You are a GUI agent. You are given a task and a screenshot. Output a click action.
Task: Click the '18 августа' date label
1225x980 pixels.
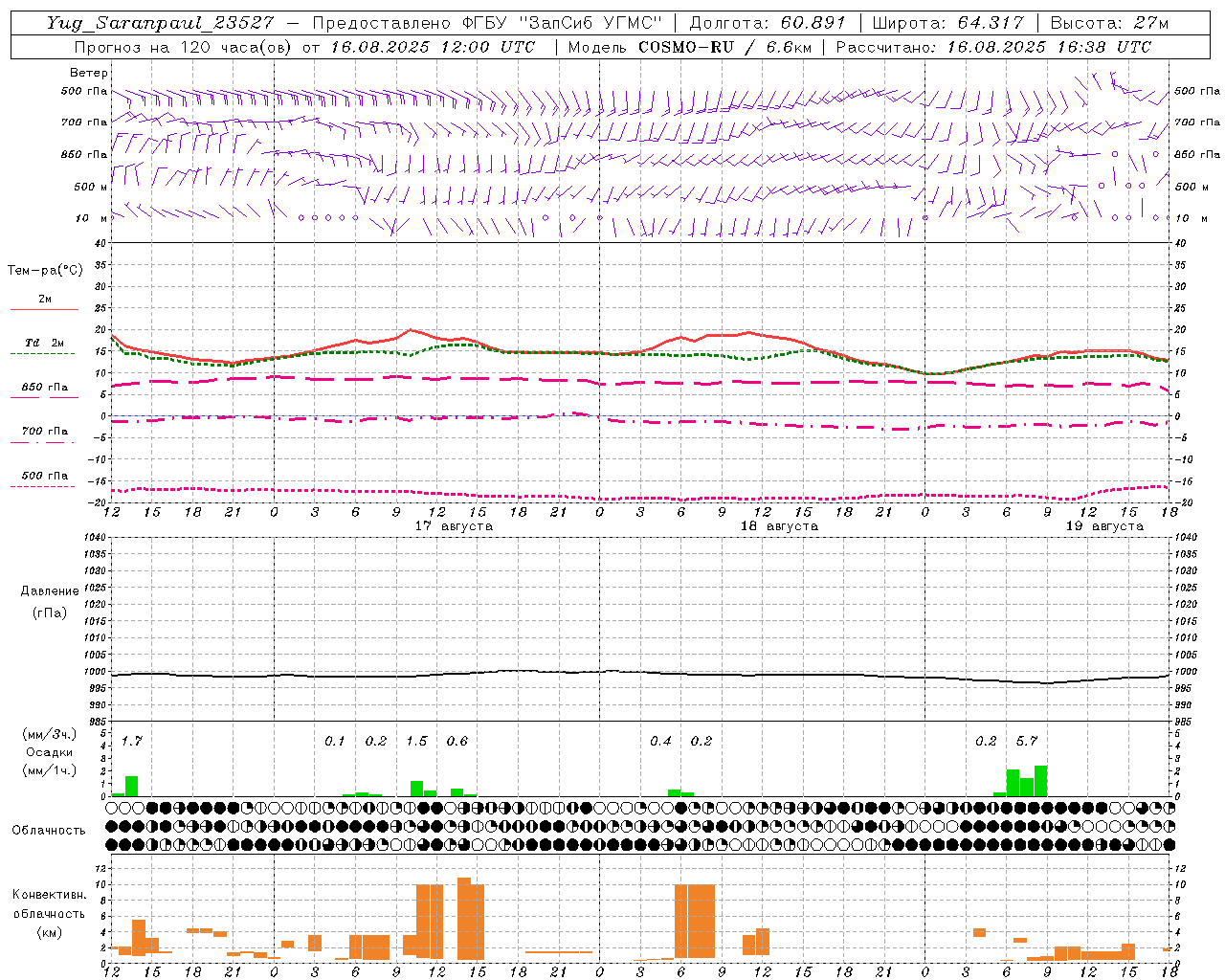point(779,526)
